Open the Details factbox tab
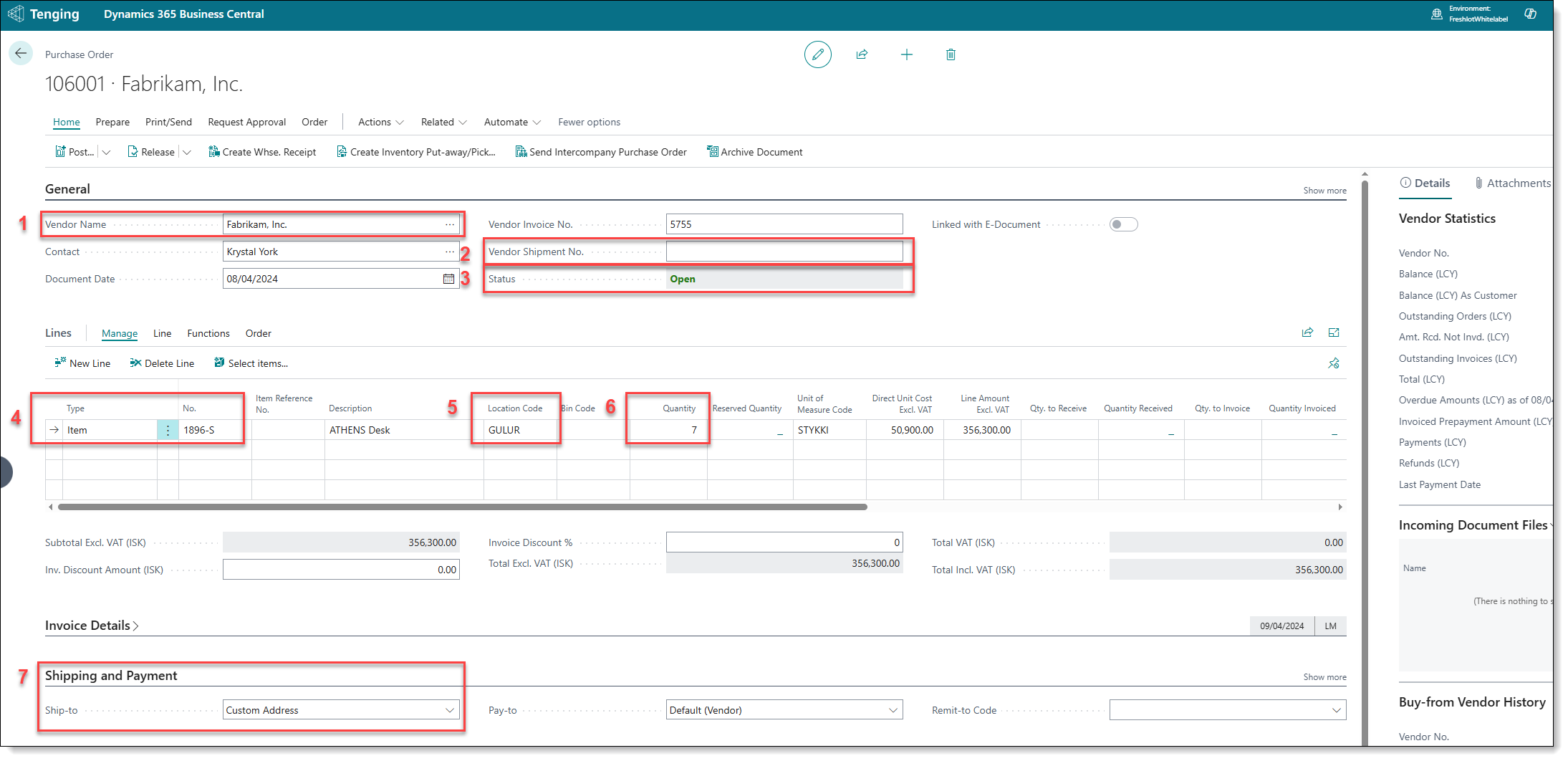Screen dimensions: 1568x761 [1425, 183]
